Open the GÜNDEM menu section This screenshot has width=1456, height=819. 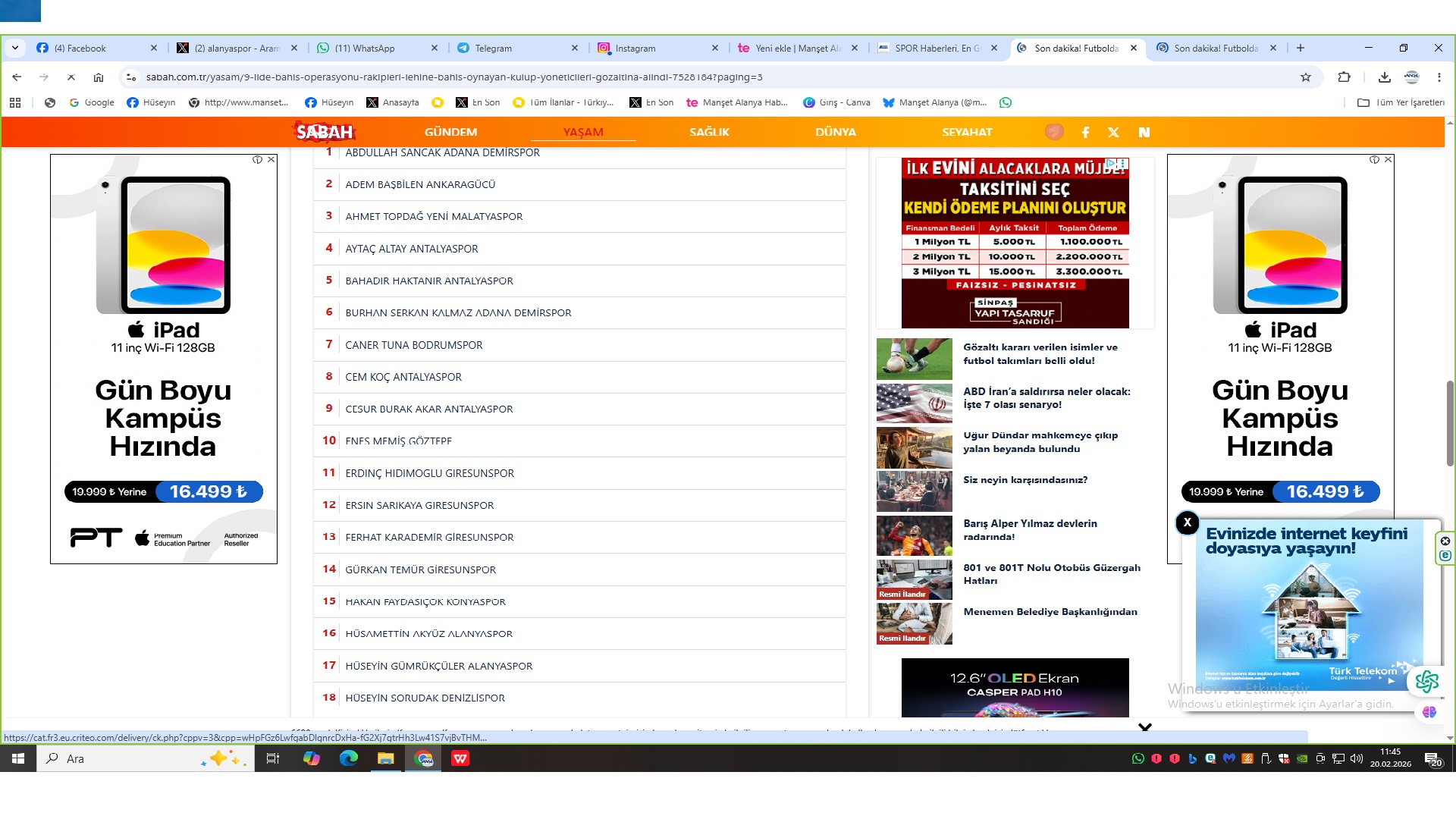[450, 132]
